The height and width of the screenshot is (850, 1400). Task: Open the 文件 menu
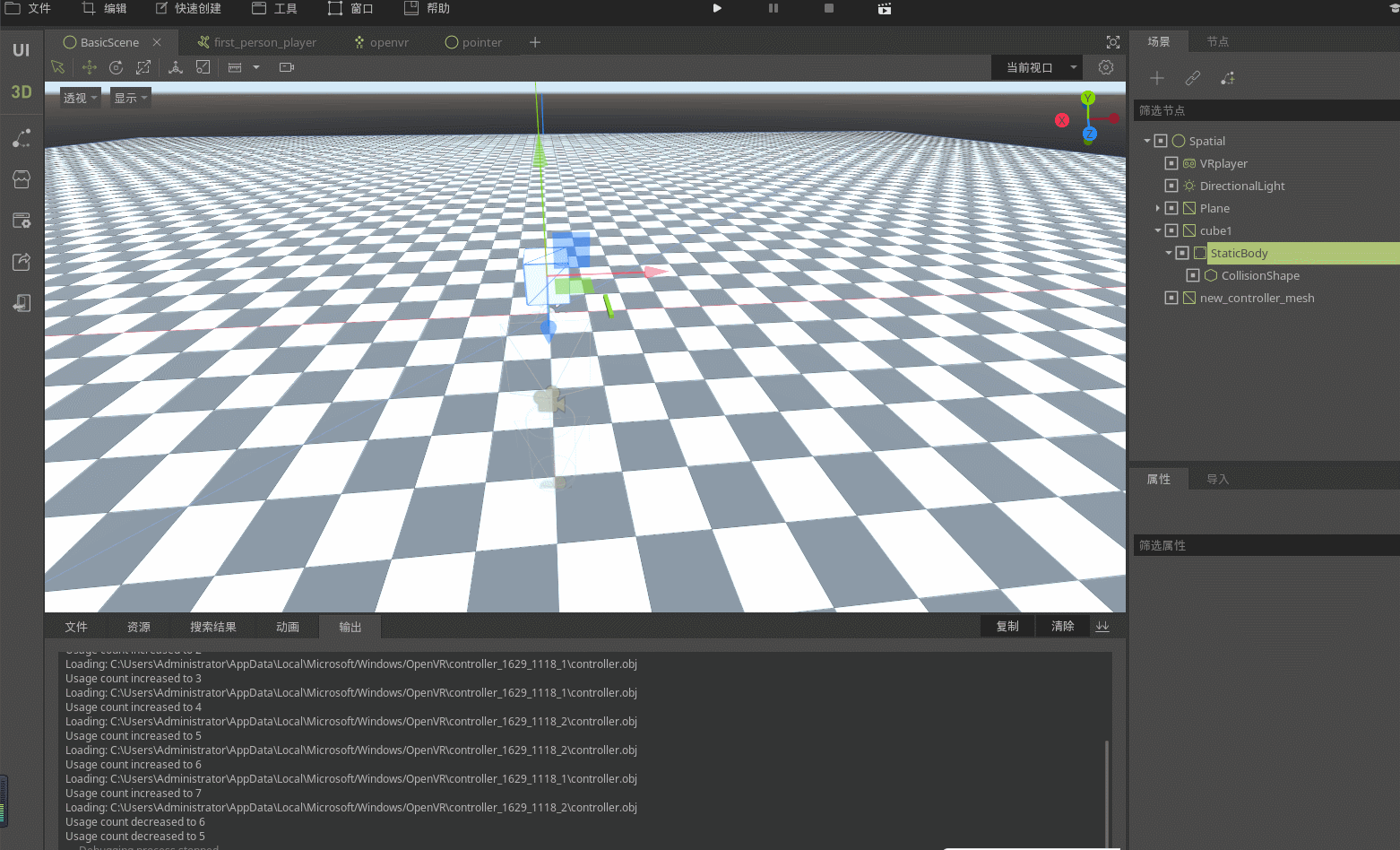pyautogui.click(x=28, y=8)
